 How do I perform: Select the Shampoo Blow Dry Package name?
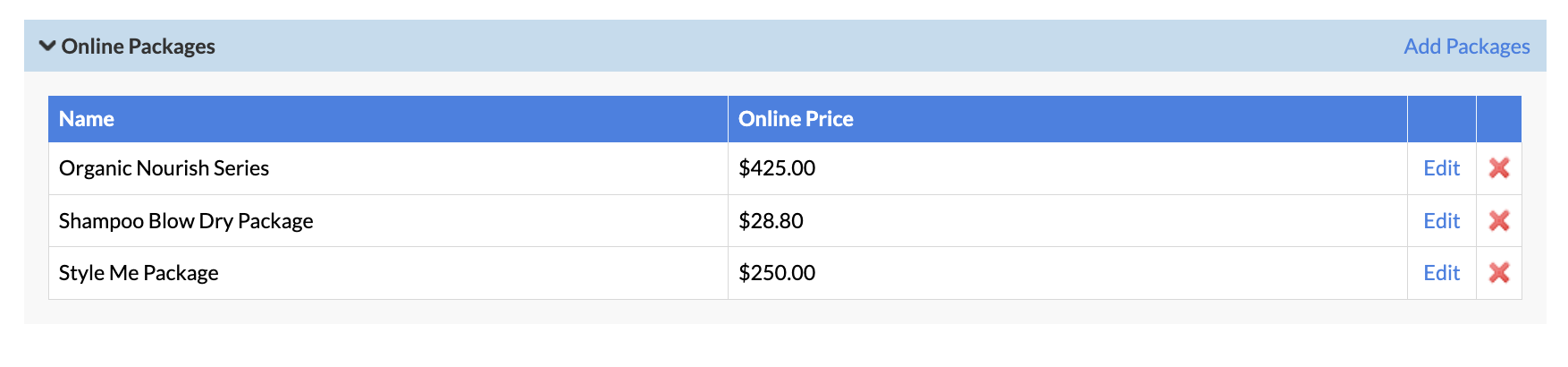(x=186, y=221)
